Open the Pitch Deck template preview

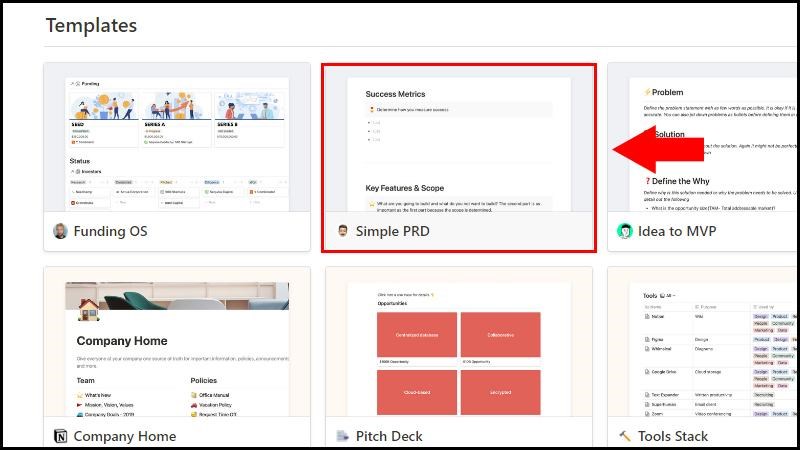(459, 342)
